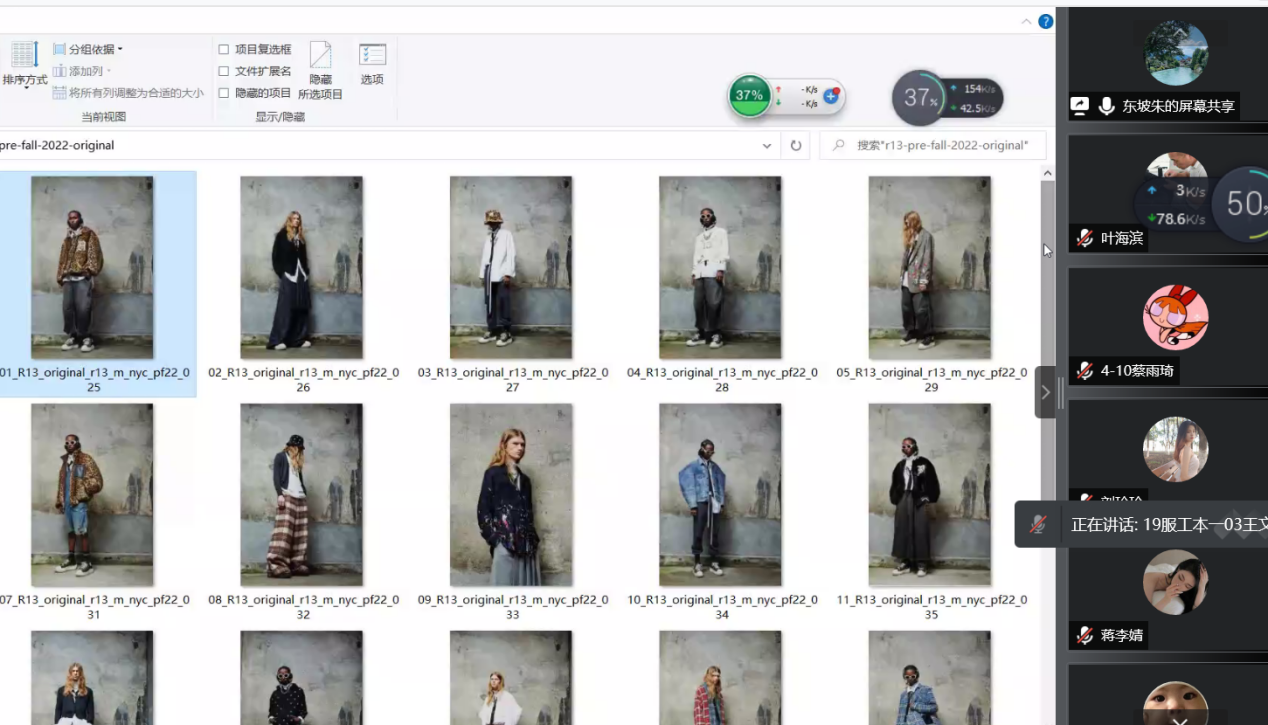Screen dimensions: 1268x725
Task: Open folder 选项 options
Action: 372,64
